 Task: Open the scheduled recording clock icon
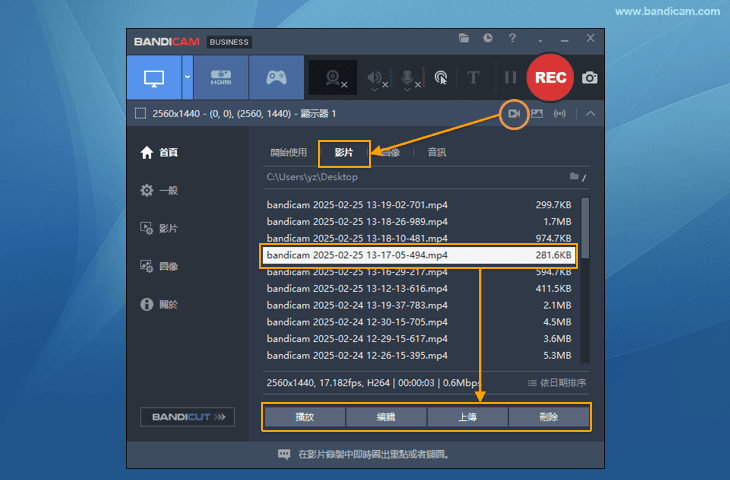tap(488, 39)
